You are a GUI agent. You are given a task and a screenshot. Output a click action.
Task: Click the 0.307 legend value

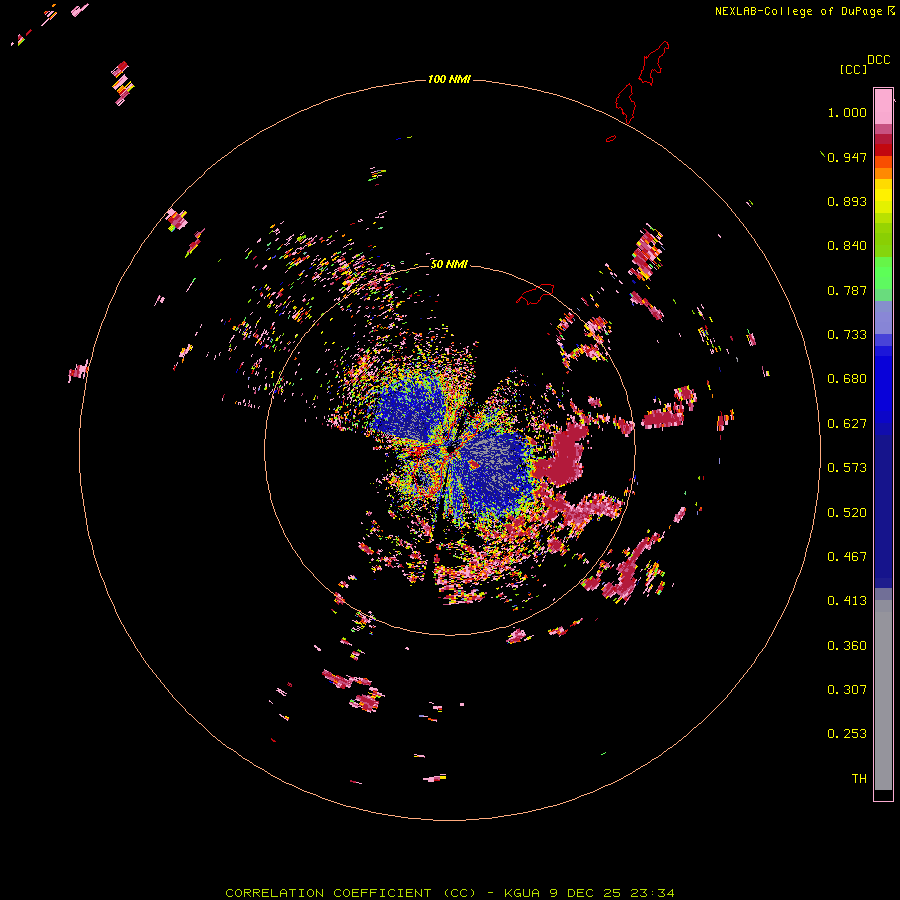coord(847,690)
